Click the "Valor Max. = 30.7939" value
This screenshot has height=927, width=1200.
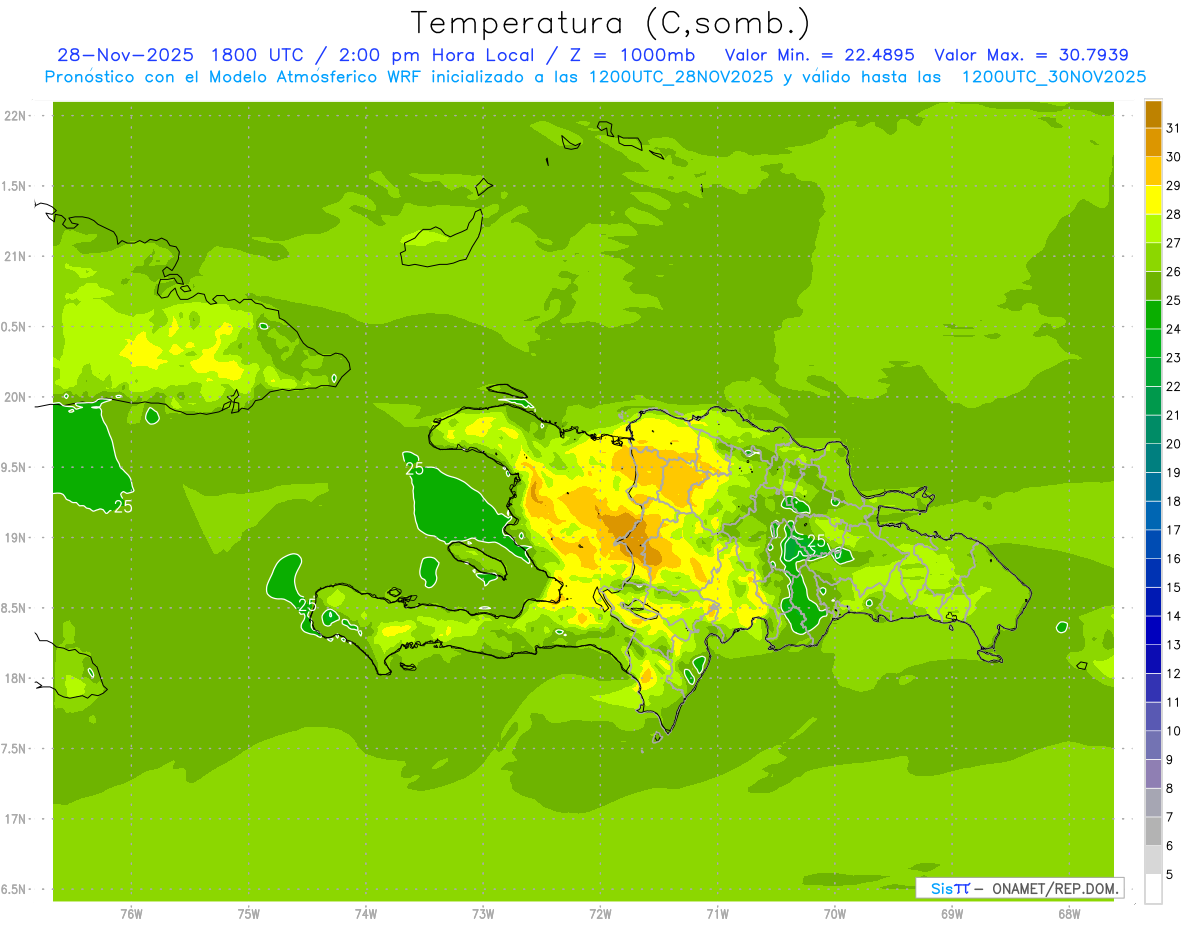tap(1031, 55)
